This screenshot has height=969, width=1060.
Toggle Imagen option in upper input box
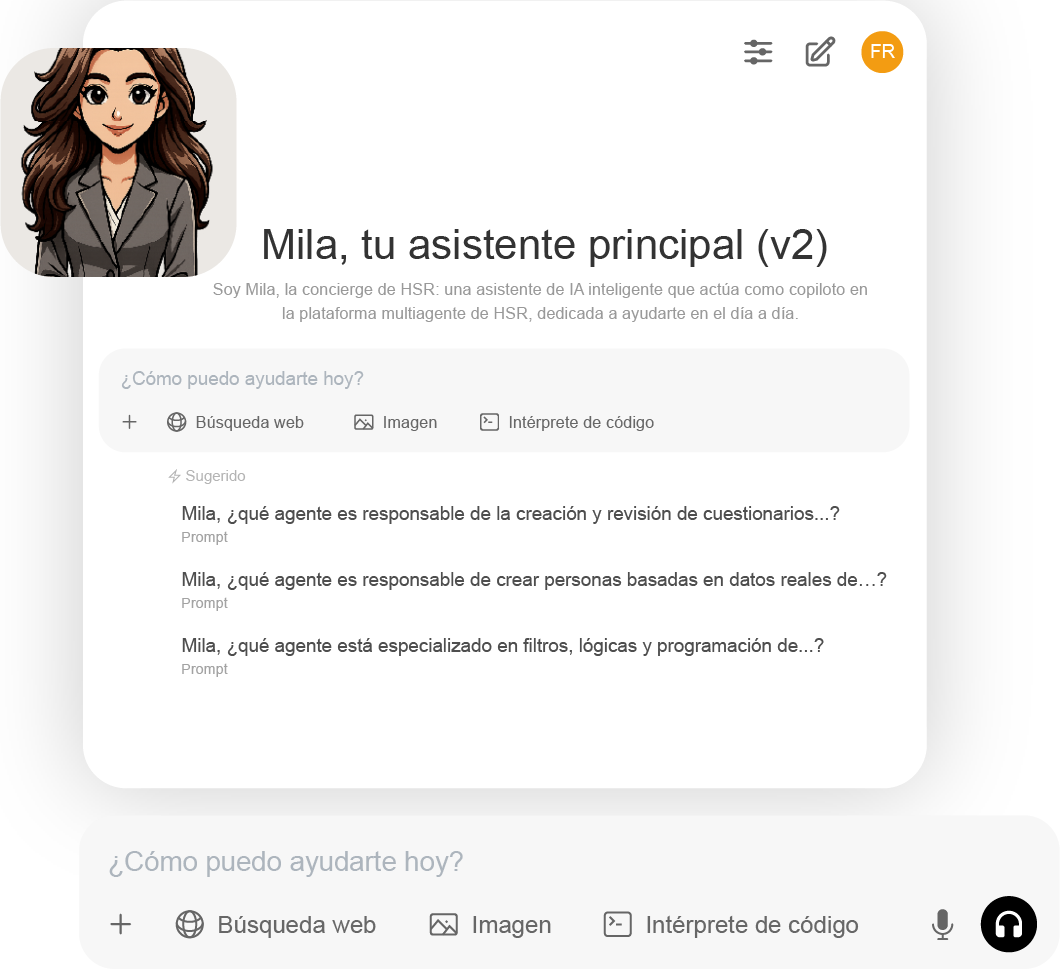pos(395,423)
